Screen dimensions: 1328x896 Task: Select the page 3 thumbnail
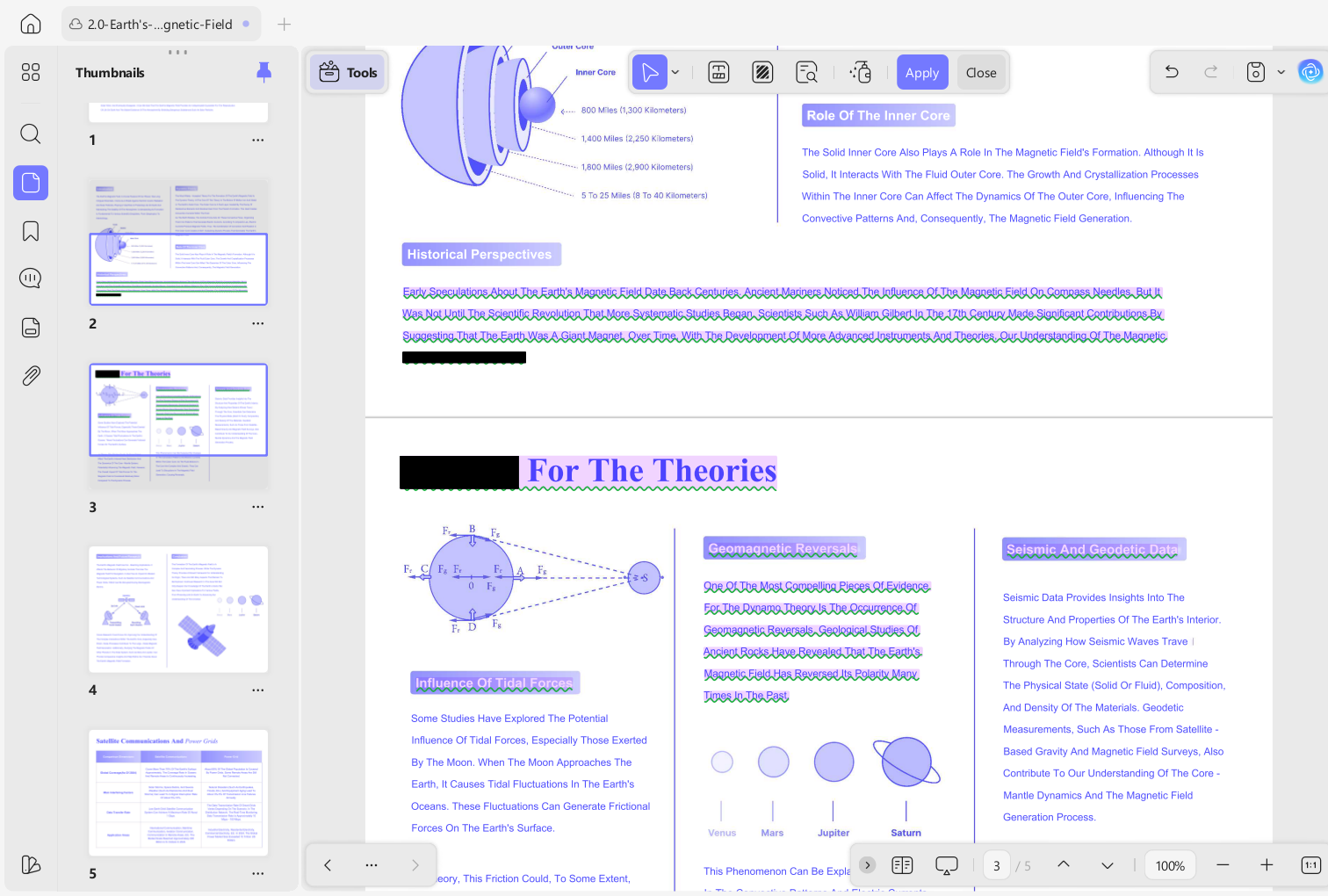coord(178,426)
